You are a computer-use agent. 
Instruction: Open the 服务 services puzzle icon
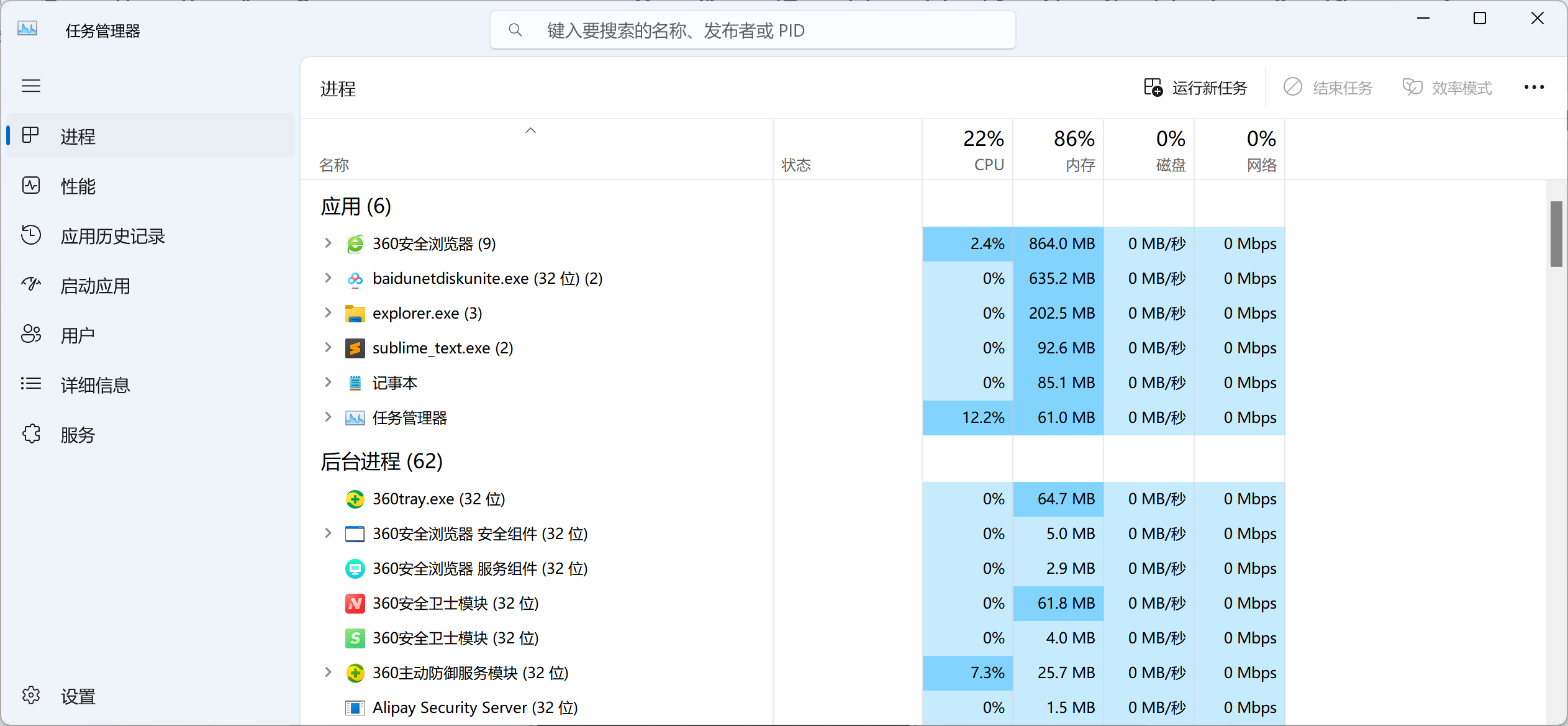tap(31, 434)
